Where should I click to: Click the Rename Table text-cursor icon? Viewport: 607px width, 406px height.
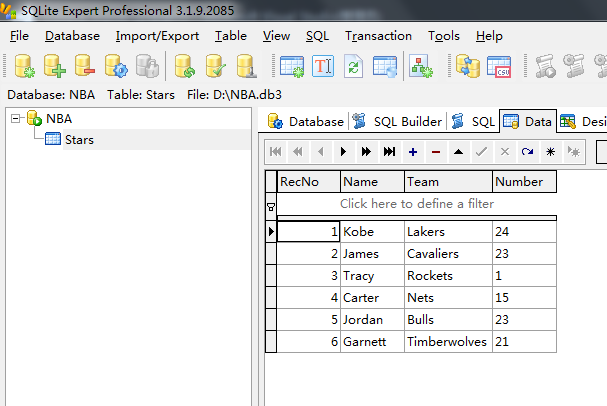point(323,66)
